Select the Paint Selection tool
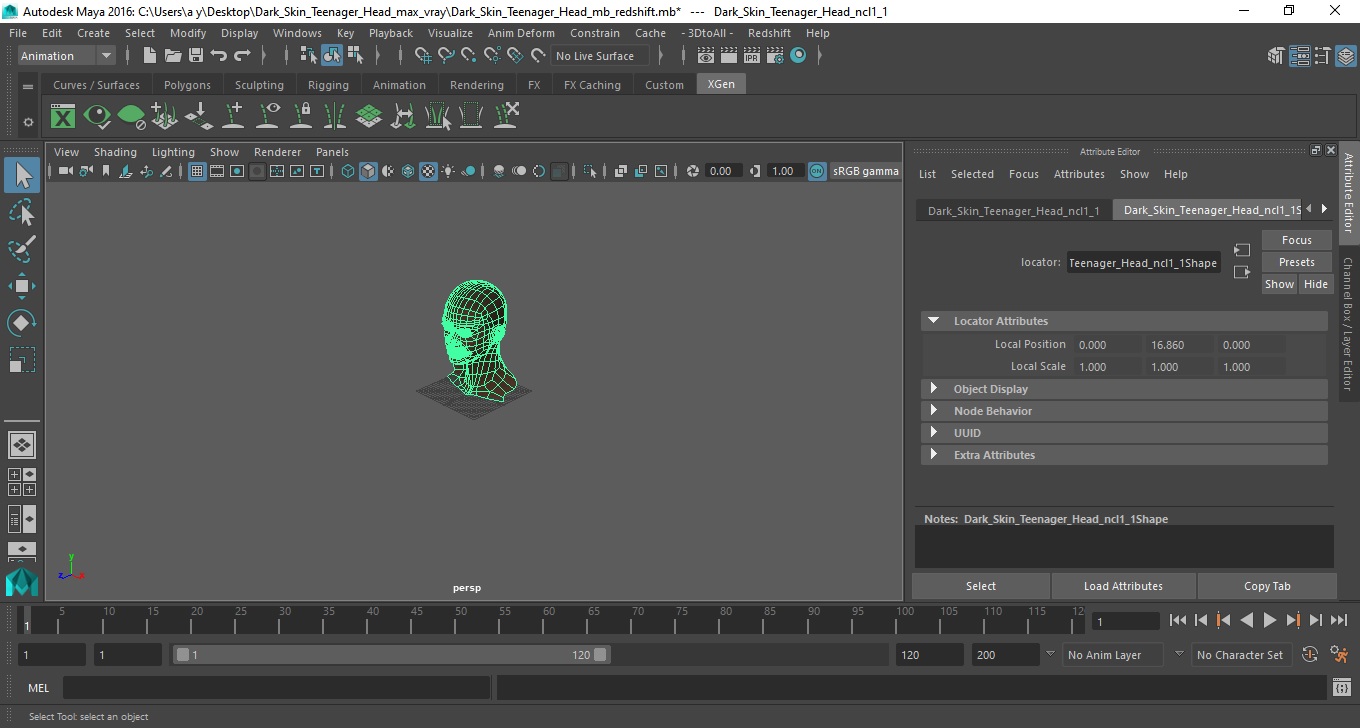Screen dimensions: 1360x728 click(22, 248)
